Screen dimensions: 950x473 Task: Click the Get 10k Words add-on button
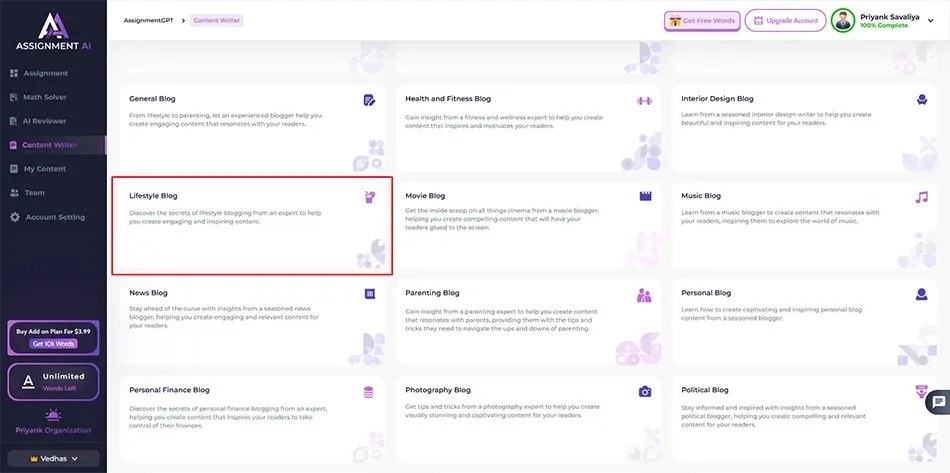click(53, 343)
